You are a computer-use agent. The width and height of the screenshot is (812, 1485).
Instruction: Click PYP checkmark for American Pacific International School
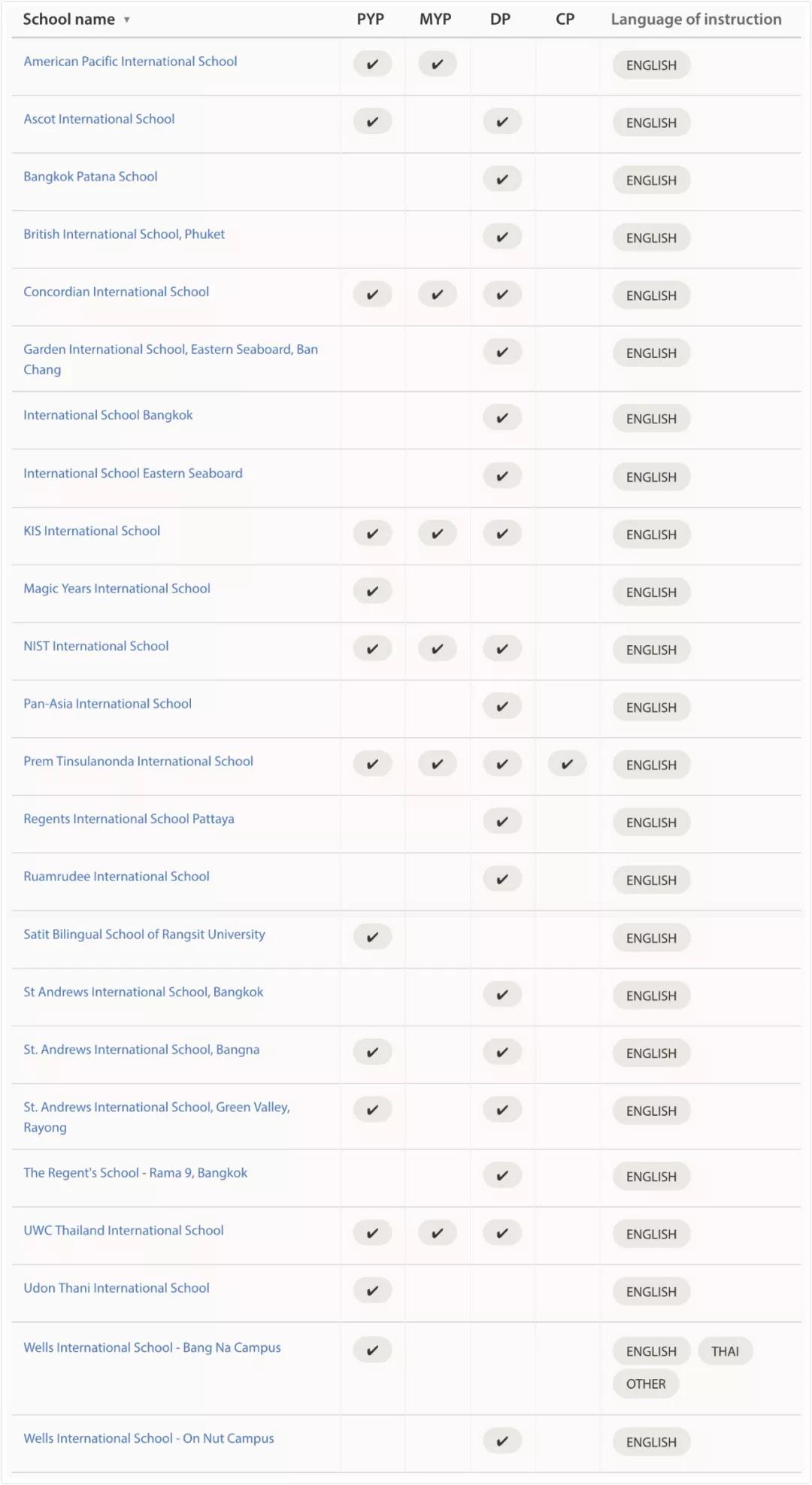pos(372,65)
